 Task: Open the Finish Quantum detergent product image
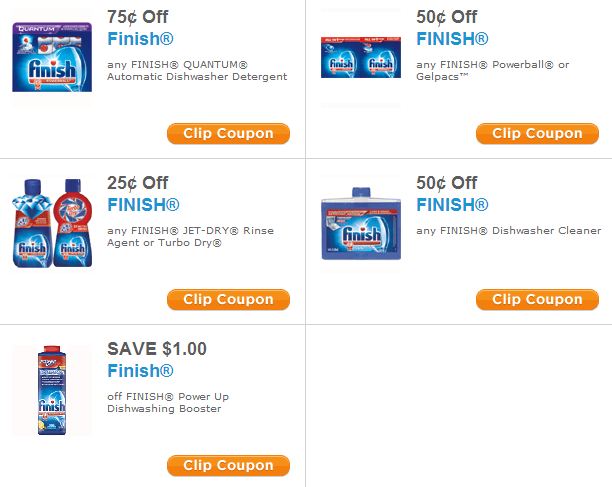pos(52,58)
